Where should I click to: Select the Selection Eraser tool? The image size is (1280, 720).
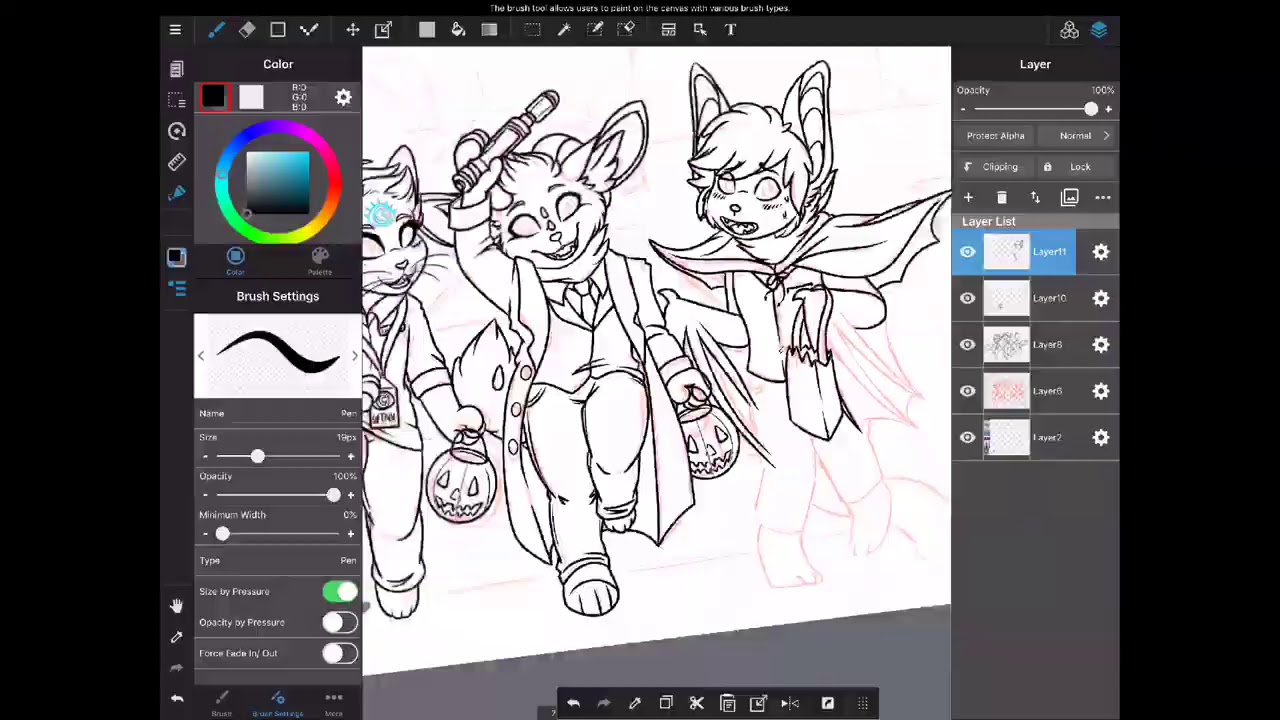626,30
